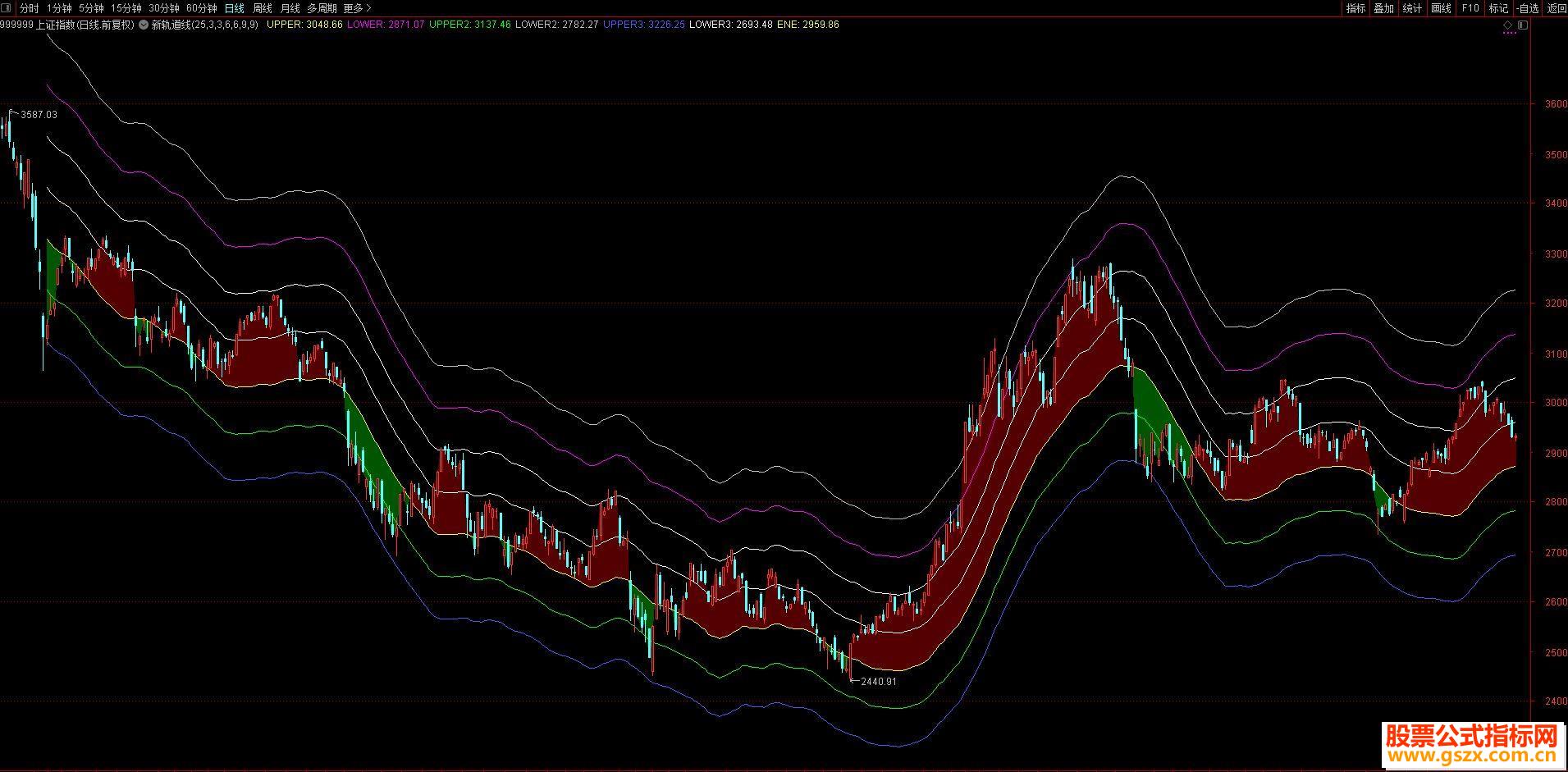This screenshot has width=1568, height=772.
Task: Click the 3587.03 high price label
Action: coord(39,115)
